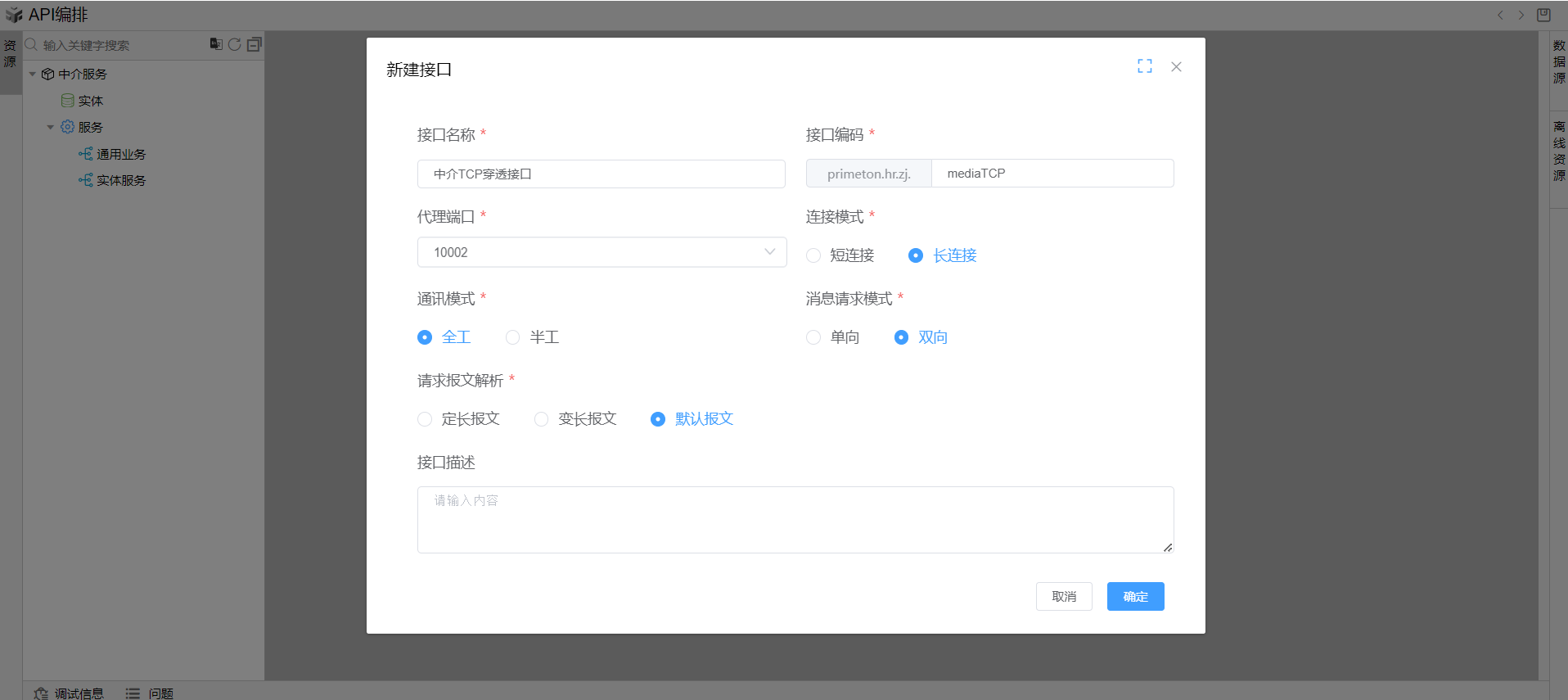Click the translate icon next to search box
The image size is (1568, 700).
coord(216,44)
